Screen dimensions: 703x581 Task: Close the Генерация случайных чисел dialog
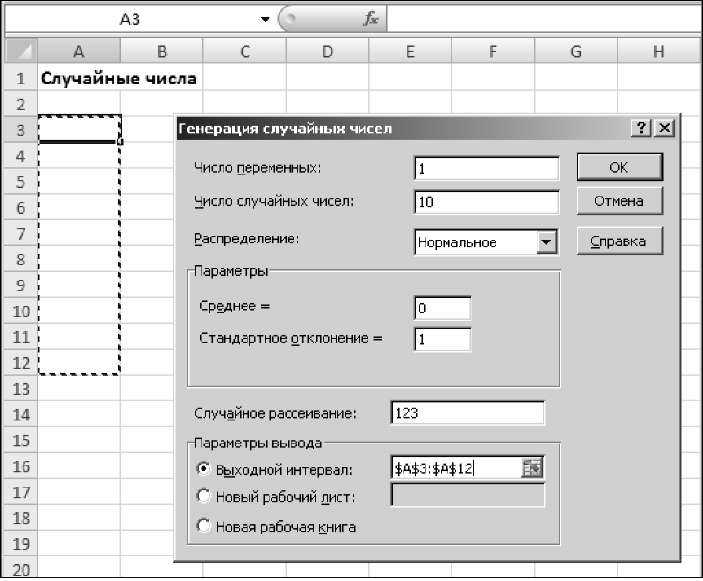tap(664, 128)
